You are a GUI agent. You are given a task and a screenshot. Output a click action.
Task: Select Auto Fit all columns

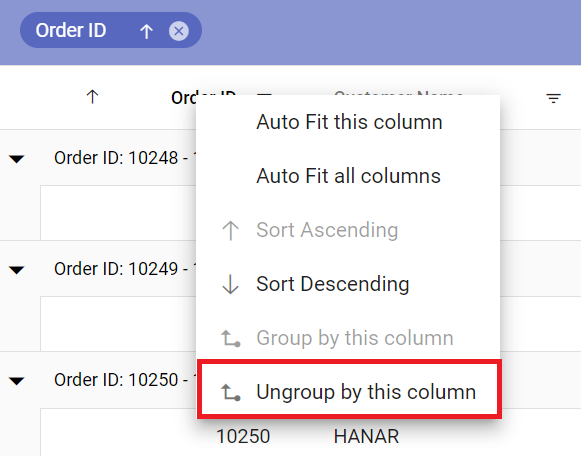[348, 176]
